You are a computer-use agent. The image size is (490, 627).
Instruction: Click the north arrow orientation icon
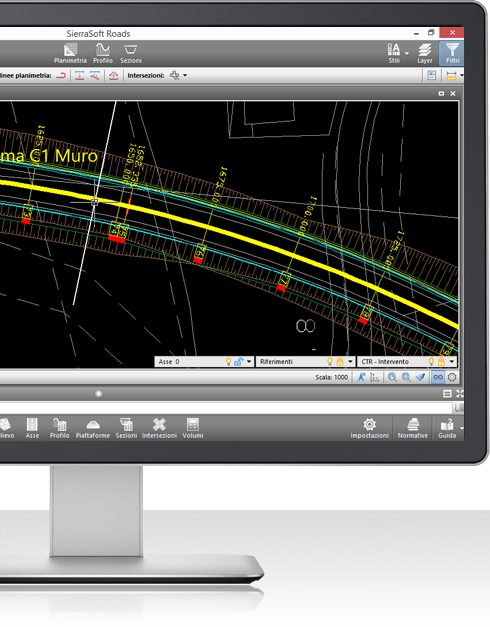coord(361,377)
